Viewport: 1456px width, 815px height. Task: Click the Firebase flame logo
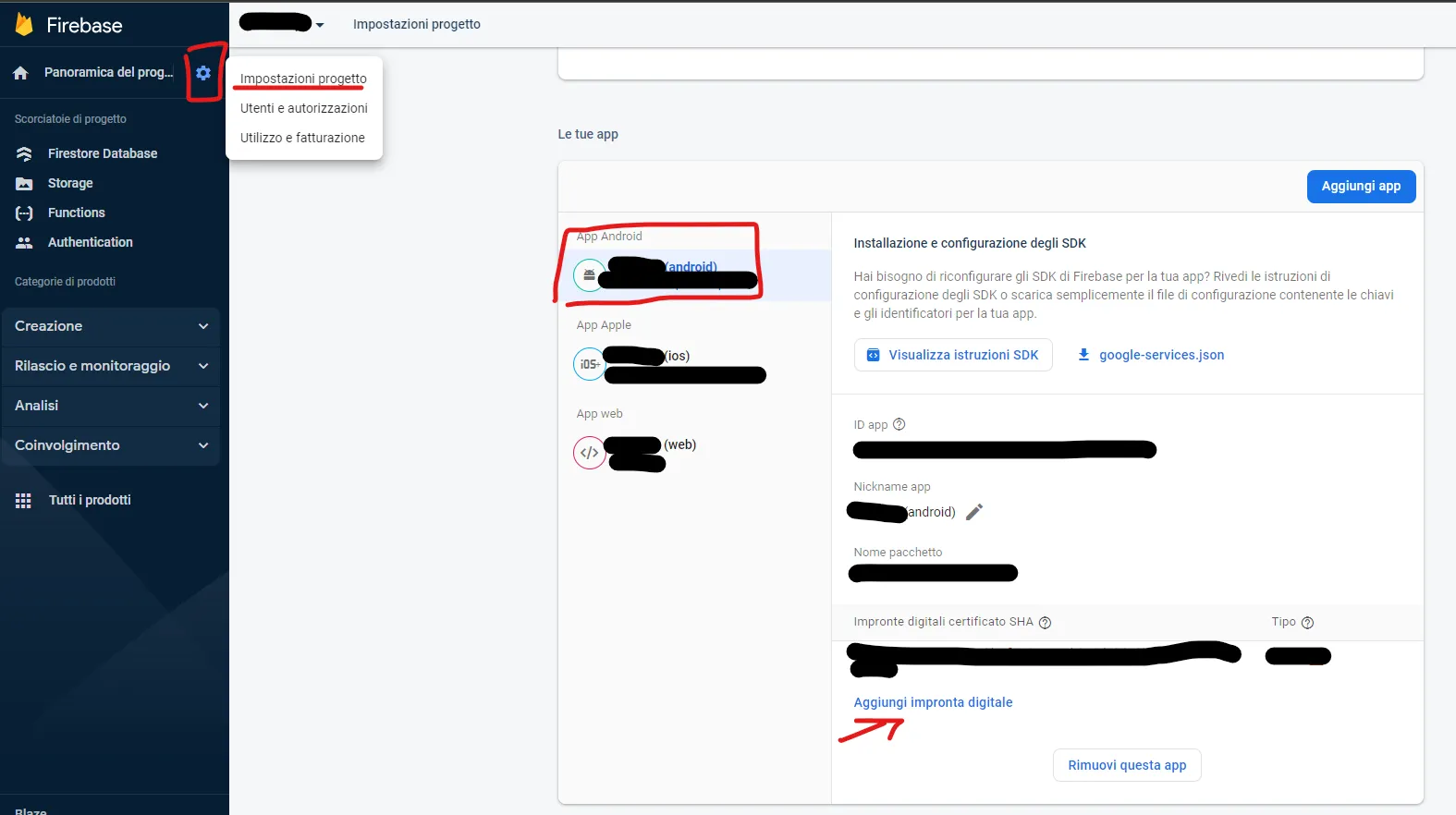[24, 25]
